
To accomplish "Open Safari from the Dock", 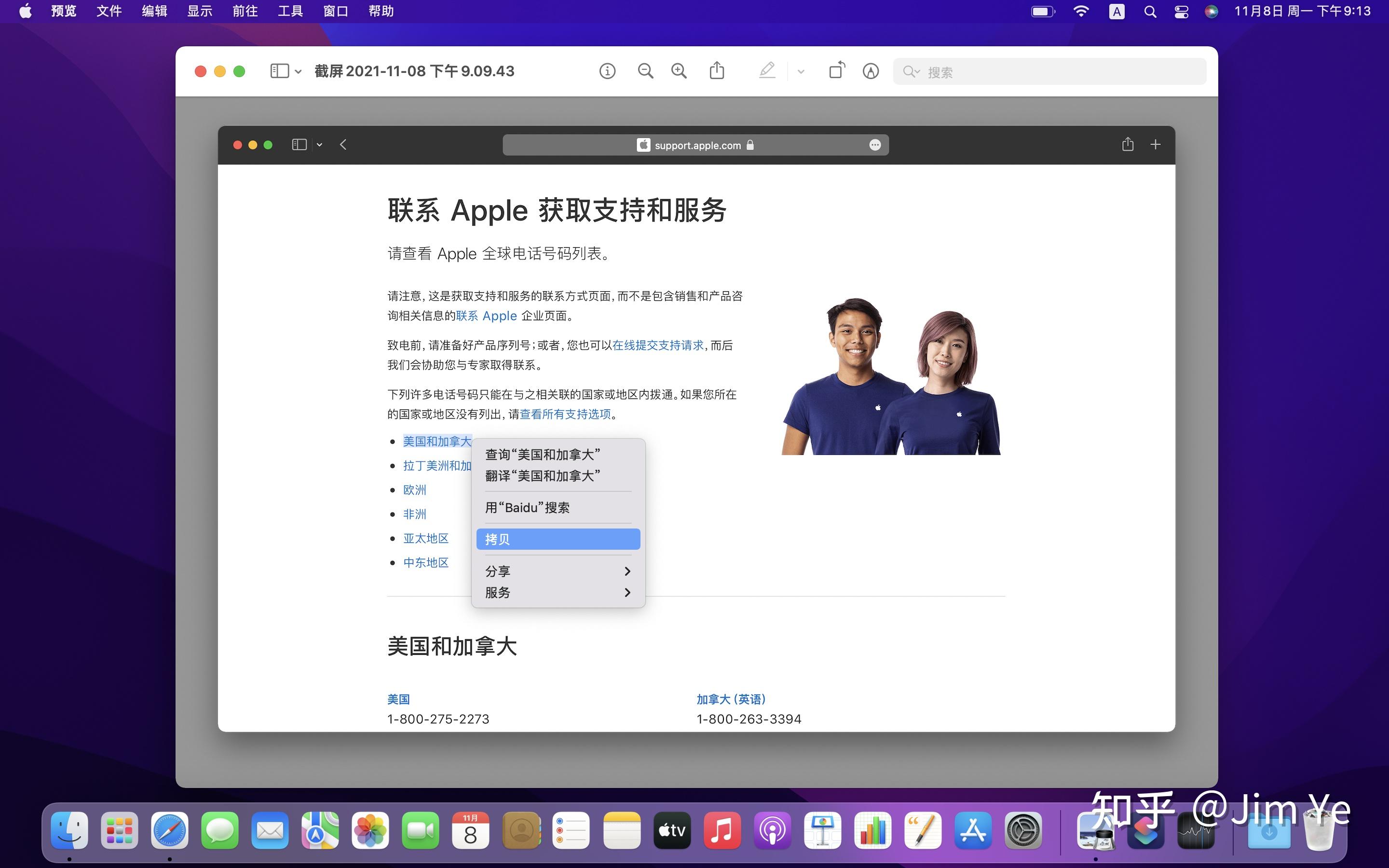I will click(x=169, y=830).
